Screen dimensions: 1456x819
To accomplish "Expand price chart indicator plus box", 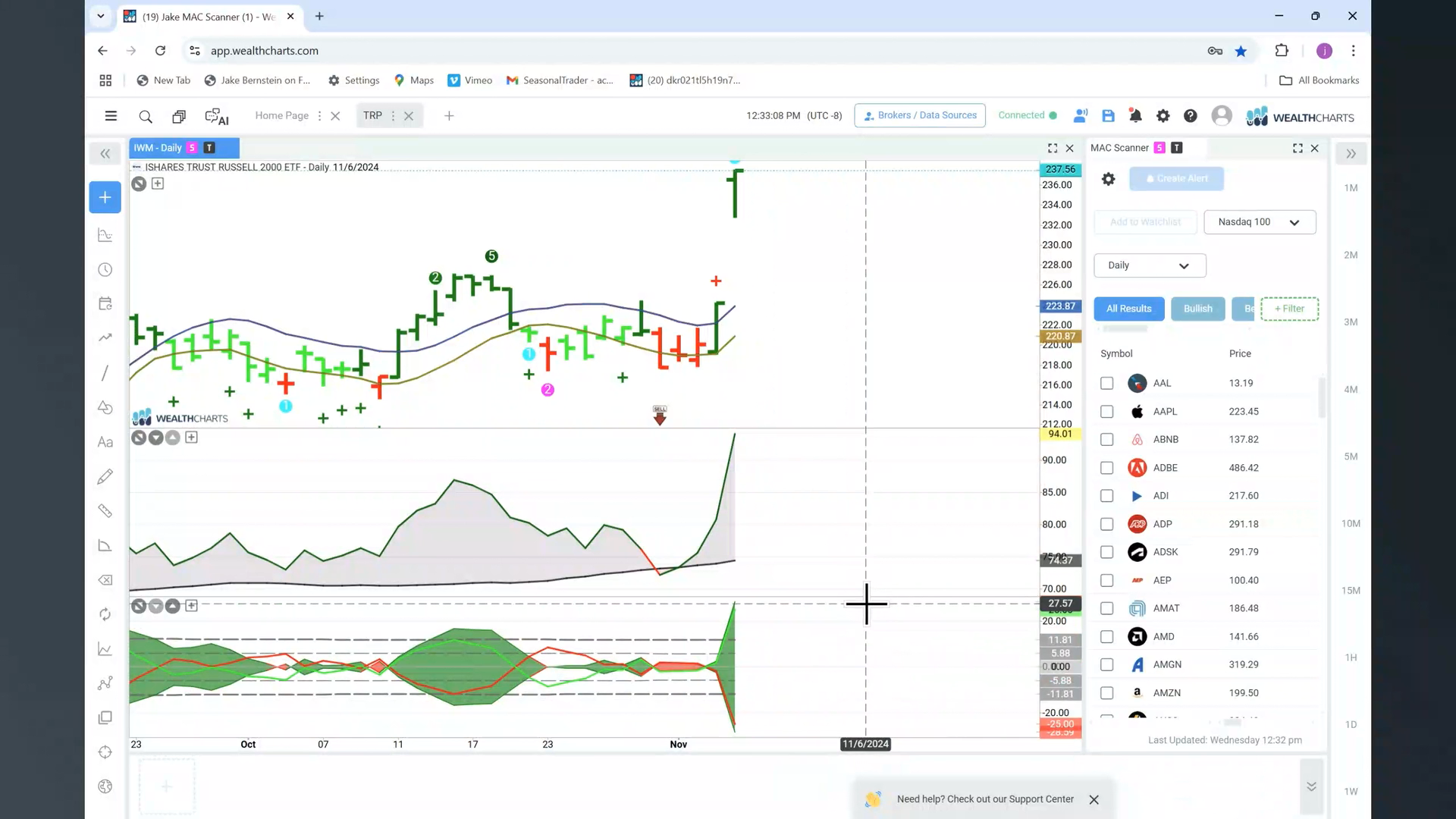I will [158, 184].
